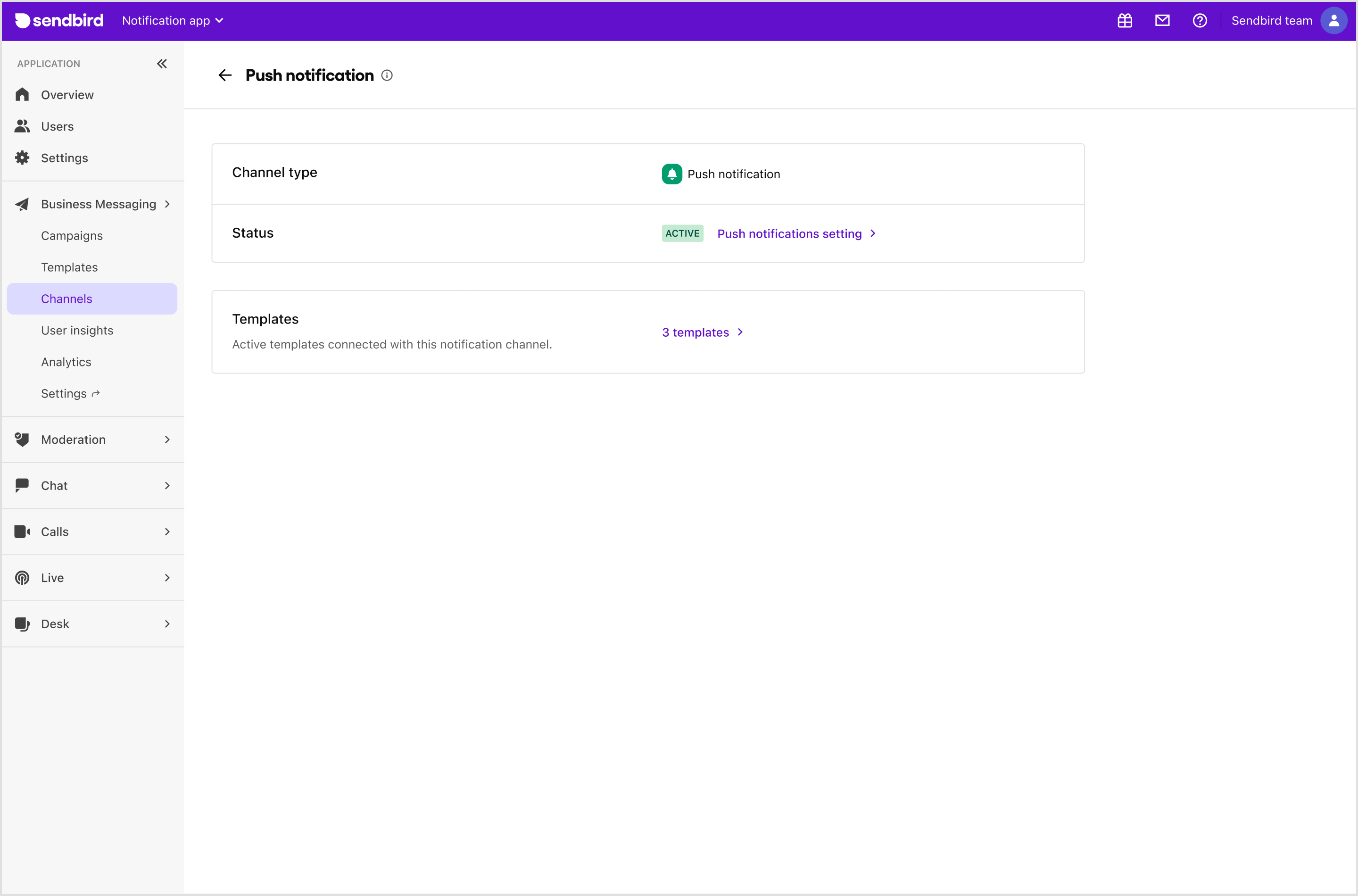Open the Desk section icon
The height and width of the screenshot is (896, 1358).
point(22,623)
